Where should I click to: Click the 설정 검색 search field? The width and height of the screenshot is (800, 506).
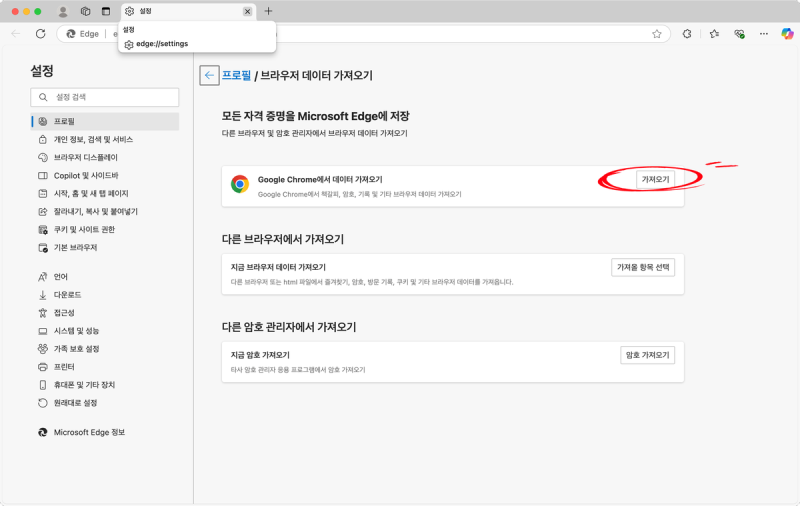(105, 97)
